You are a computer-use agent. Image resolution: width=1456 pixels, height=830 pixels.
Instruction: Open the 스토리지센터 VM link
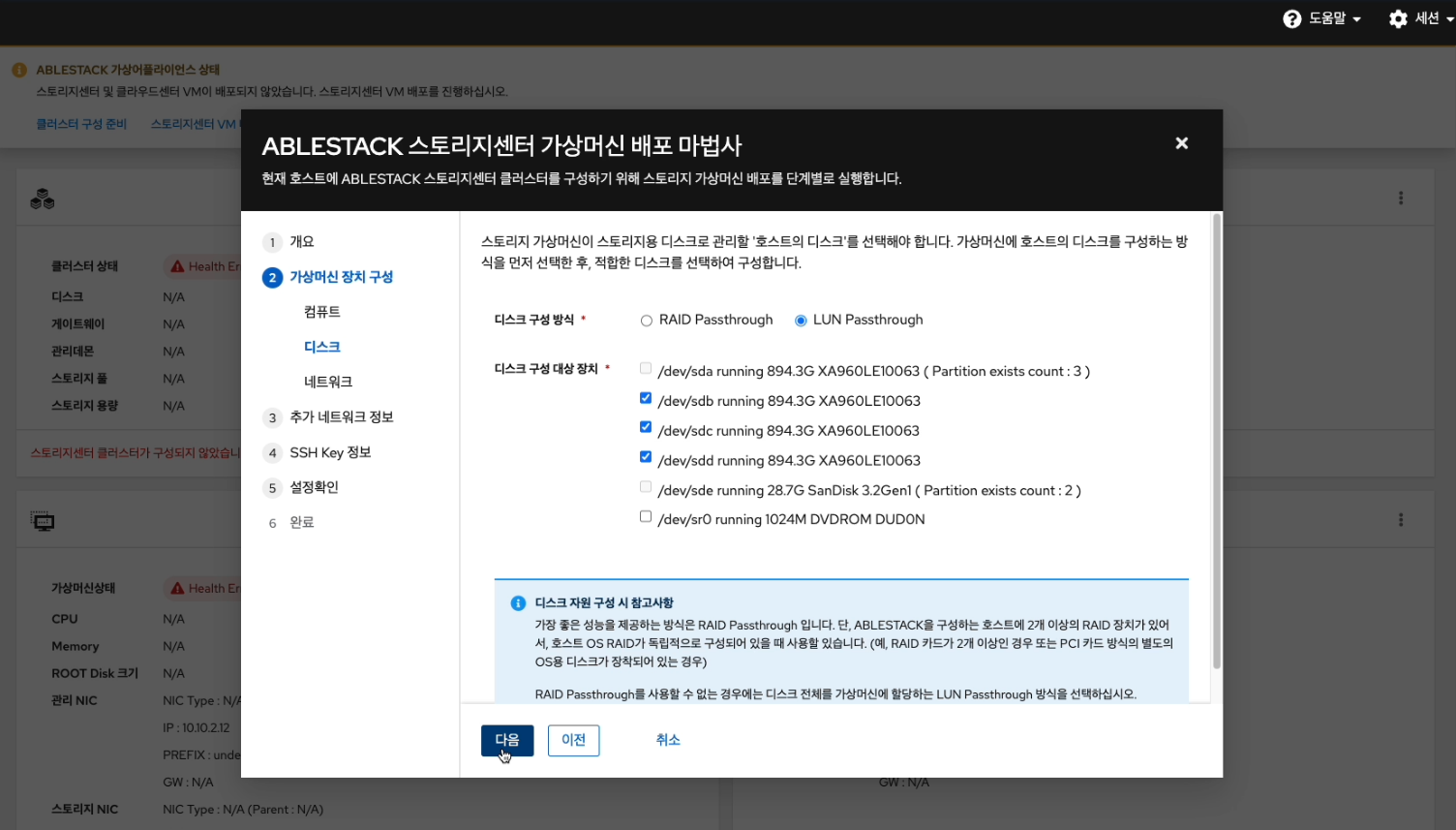pos(194,124)
